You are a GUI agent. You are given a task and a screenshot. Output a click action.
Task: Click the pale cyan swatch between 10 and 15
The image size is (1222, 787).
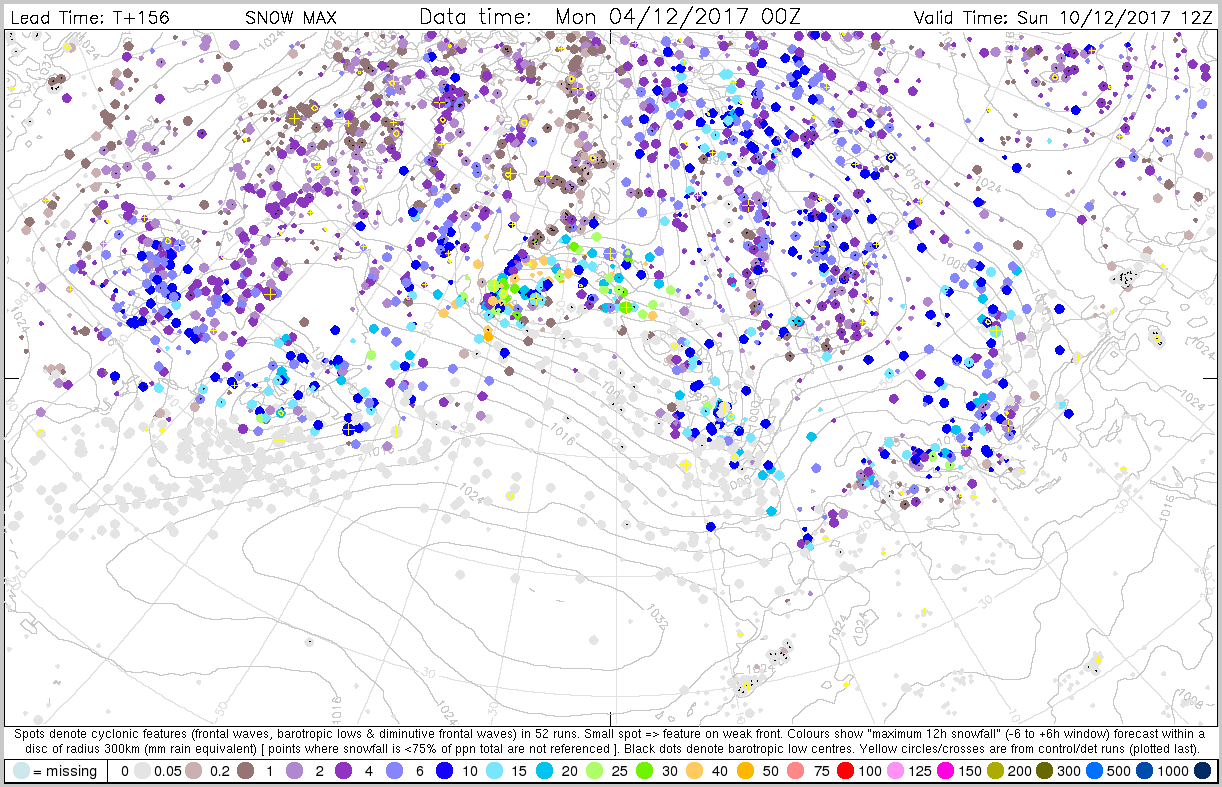494,771
